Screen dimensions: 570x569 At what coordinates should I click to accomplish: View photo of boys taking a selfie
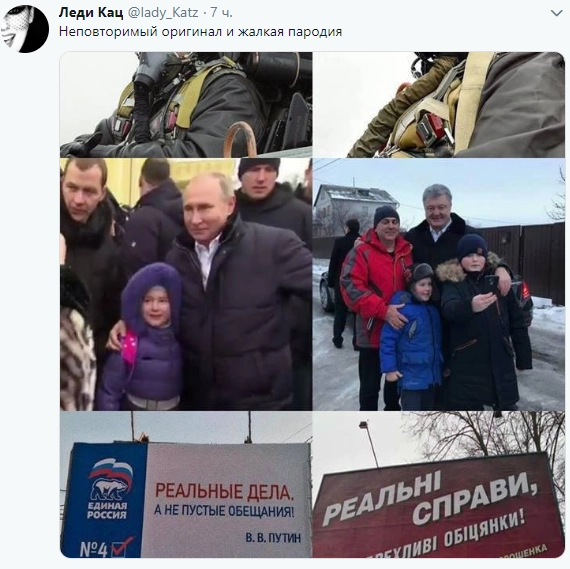[439, 284]
